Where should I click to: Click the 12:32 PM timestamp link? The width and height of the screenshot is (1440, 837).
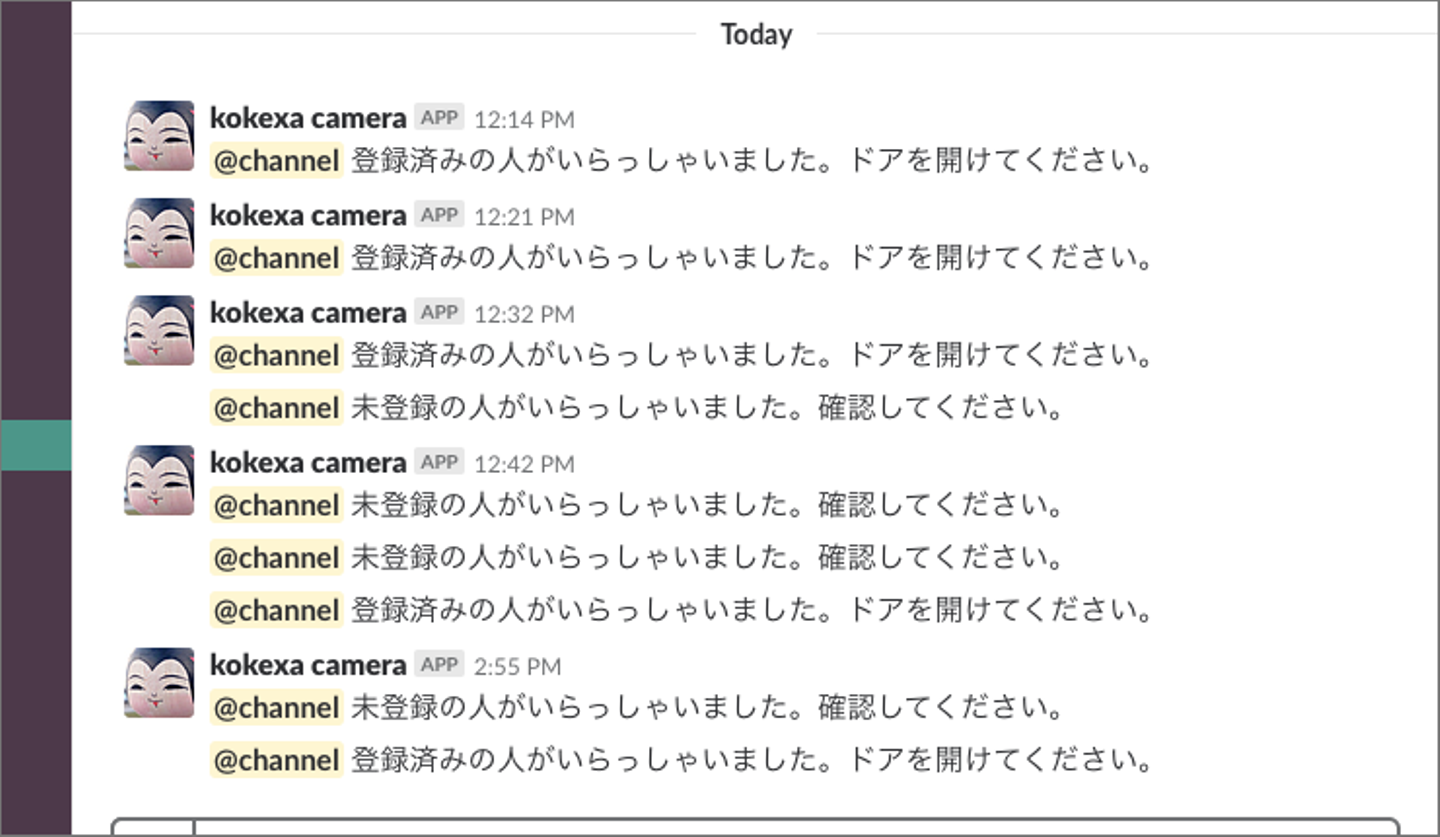pyautogui.click(x=524, y=314)
